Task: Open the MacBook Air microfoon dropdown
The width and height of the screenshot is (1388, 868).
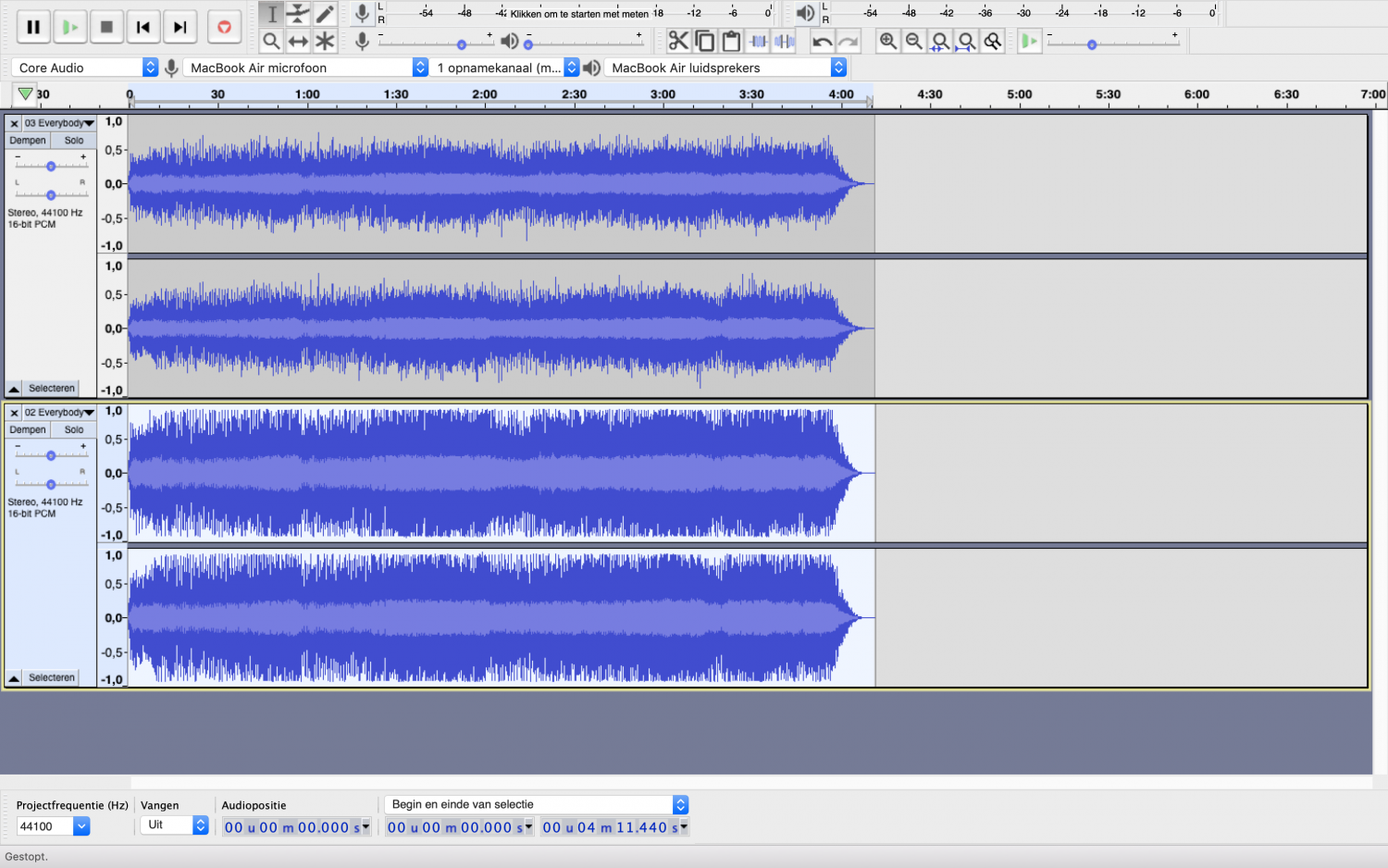Action: (305, 68)
